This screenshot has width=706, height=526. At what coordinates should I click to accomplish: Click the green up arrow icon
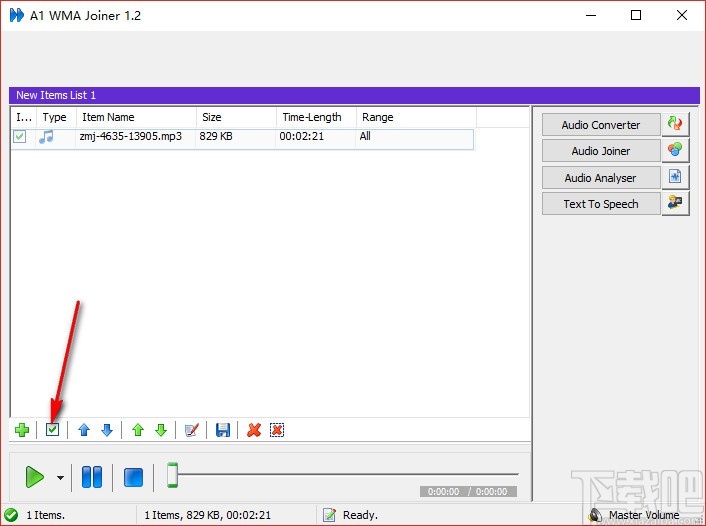pos(138,430)
